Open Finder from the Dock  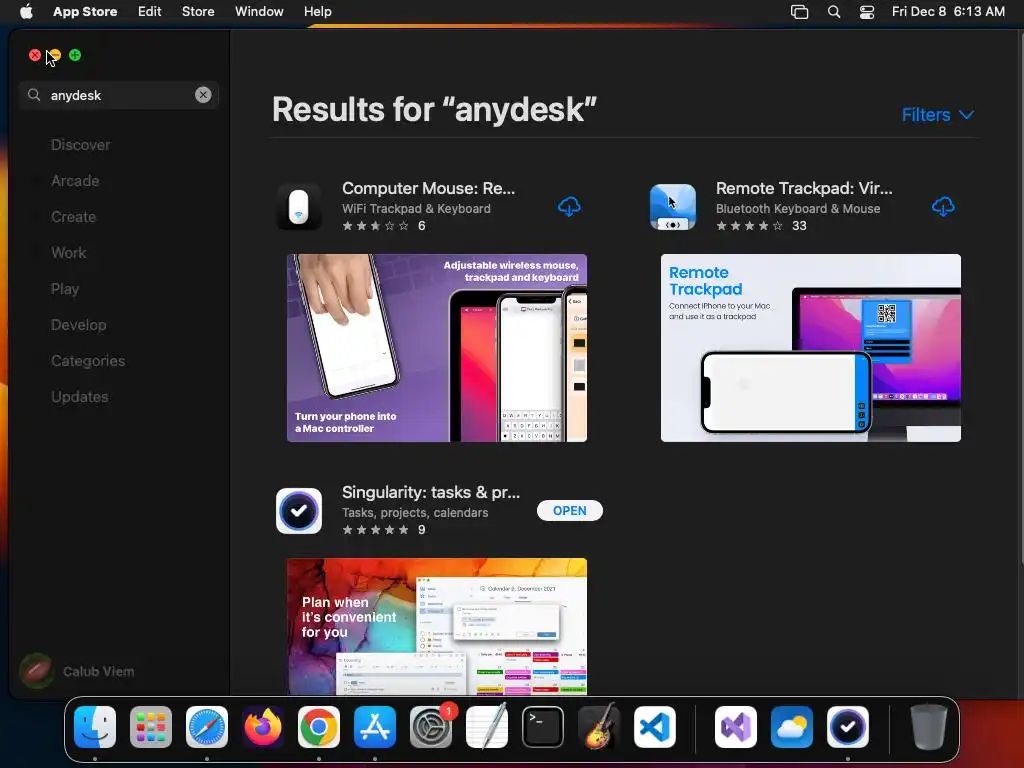95,727
